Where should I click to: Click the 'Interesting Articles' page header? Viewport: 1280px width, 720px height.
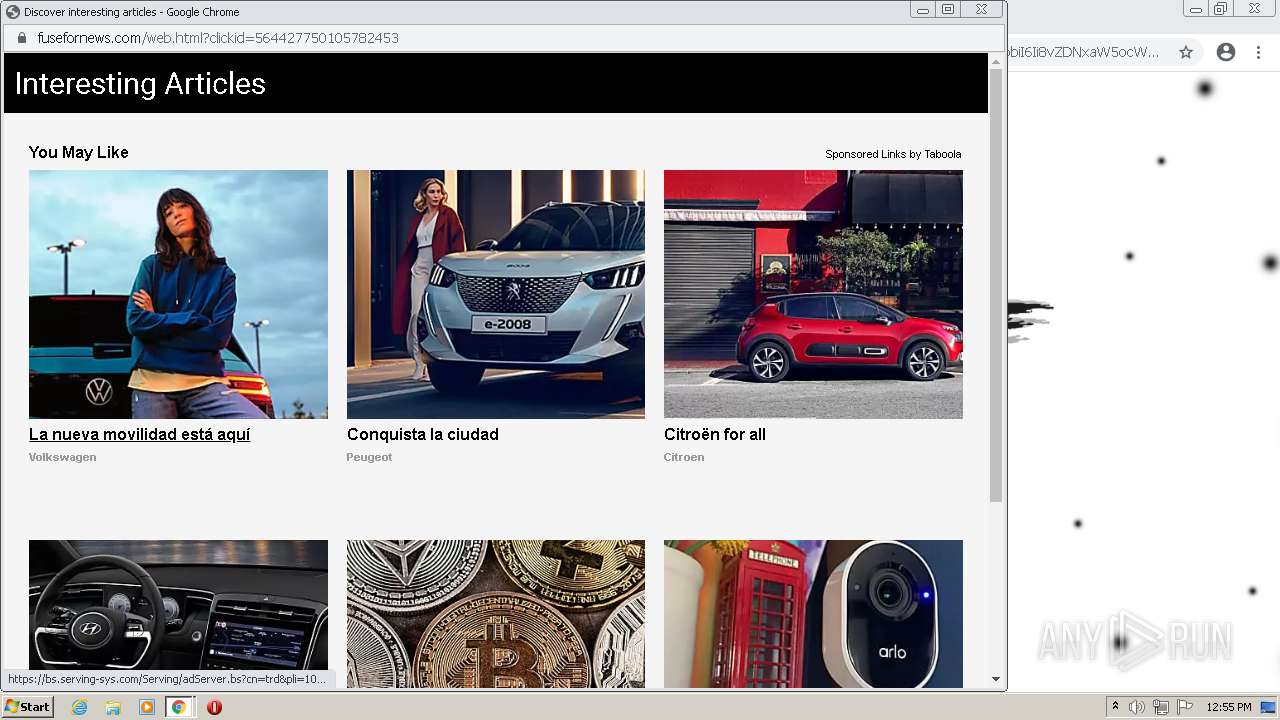[x=140, y=83]
